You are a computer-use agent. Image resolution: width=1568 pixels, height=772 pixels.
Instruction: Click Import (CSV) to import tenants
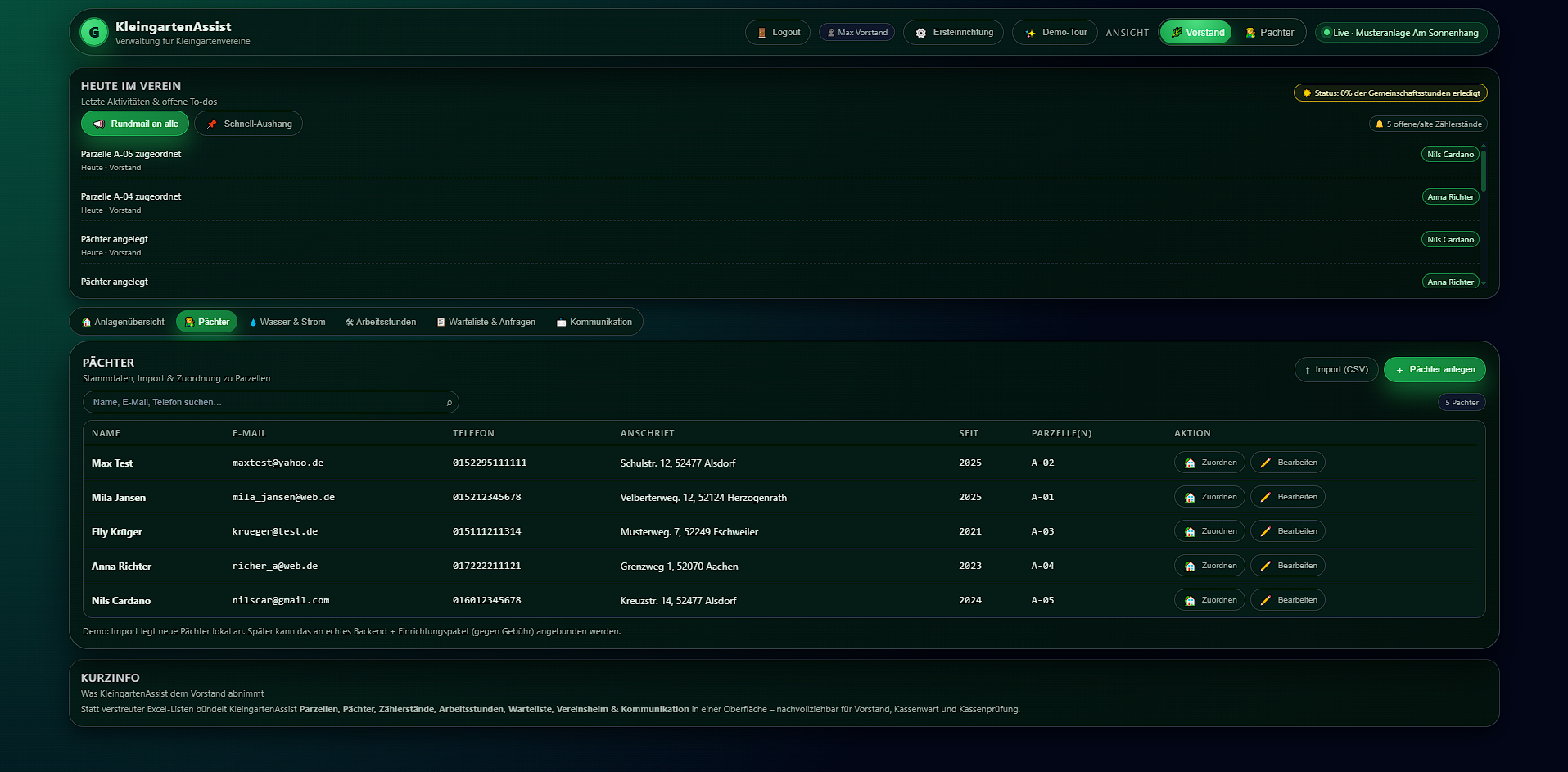[x=1335, y=369]
